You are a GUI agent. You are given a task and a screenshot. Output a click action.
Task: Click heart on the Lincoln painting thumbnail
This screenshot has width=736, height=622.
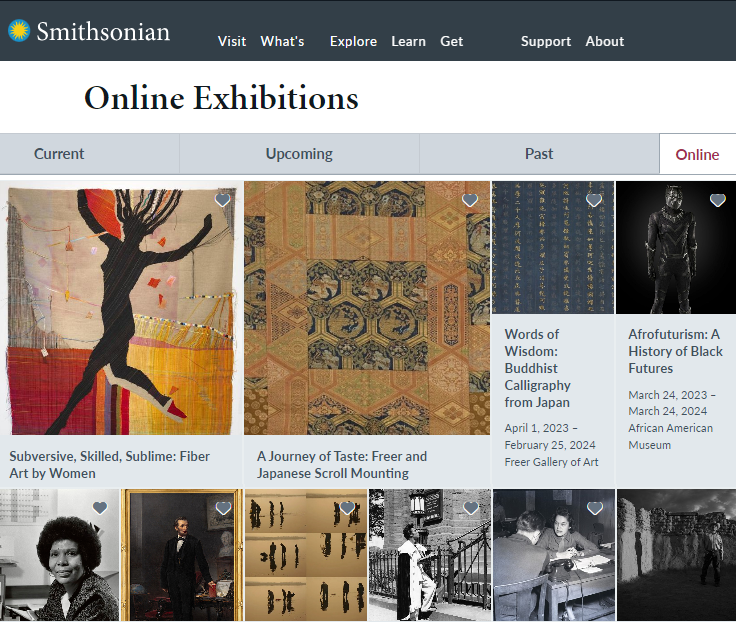[223, 508]
